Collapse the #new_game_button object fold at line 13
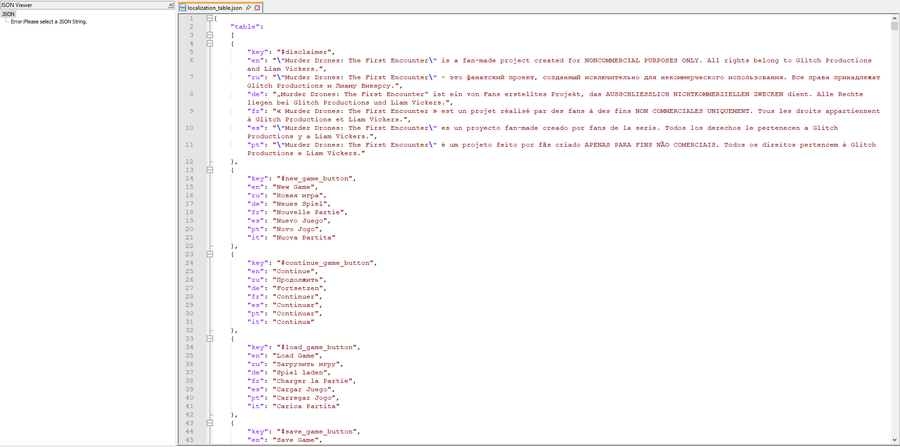This screenshot has width=900, height=447. pyautogui.click(x=210, y=170)
